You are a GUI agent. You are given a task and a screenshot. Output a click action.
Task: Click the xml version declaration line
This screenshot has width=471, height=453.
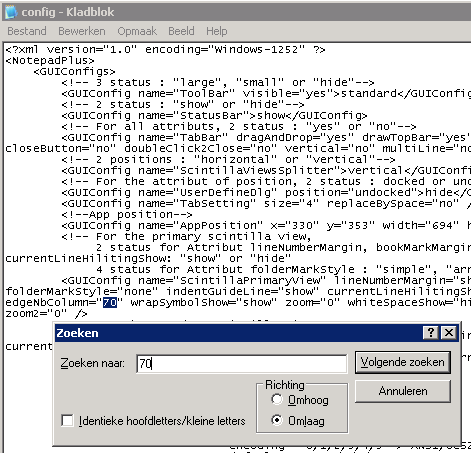[x=165, y=50]
